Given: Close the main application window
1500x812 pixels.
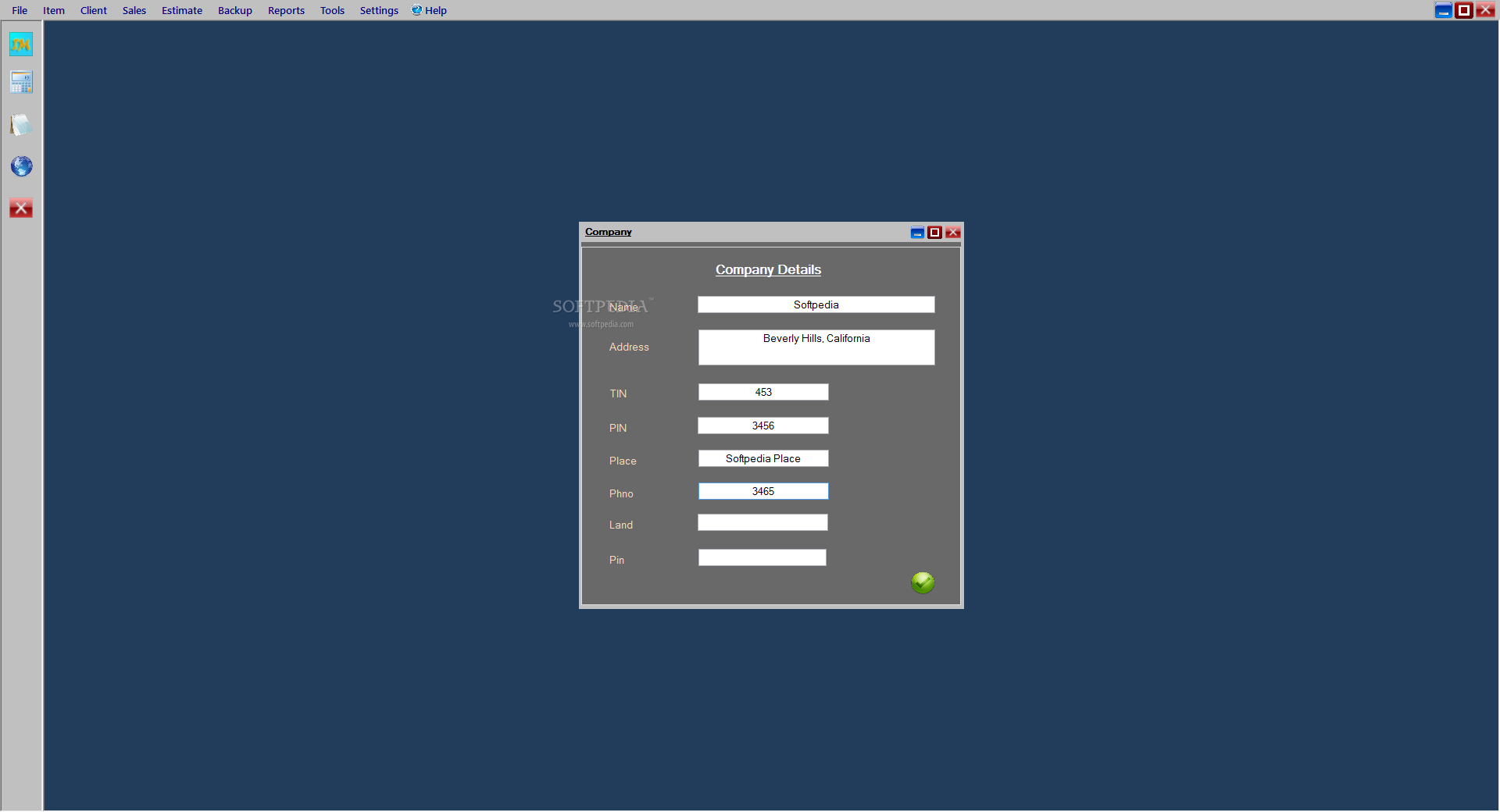Looking at the screenshot, I should click(x=1485, y=10).
